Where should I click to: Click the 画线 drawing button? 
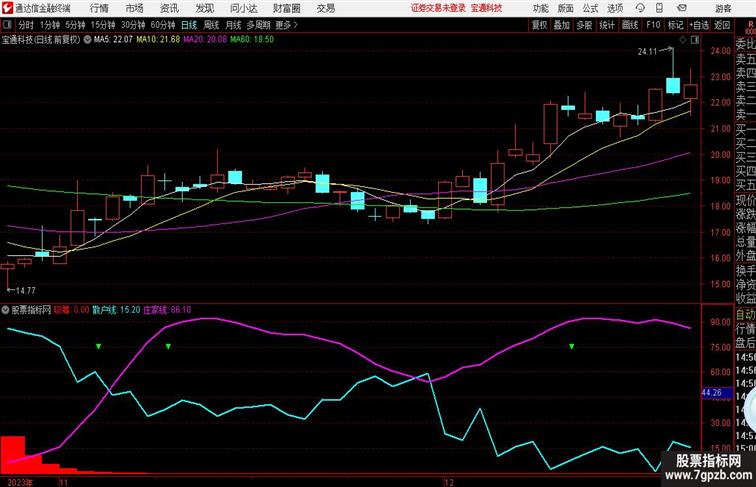click(630, 25)
